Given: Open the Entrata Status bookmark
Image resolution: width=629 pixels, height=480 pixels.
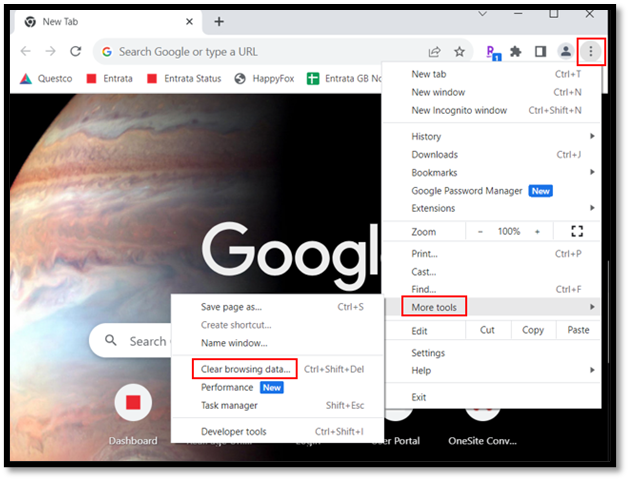Looking at the screenshot, I should tap(184, 79).
